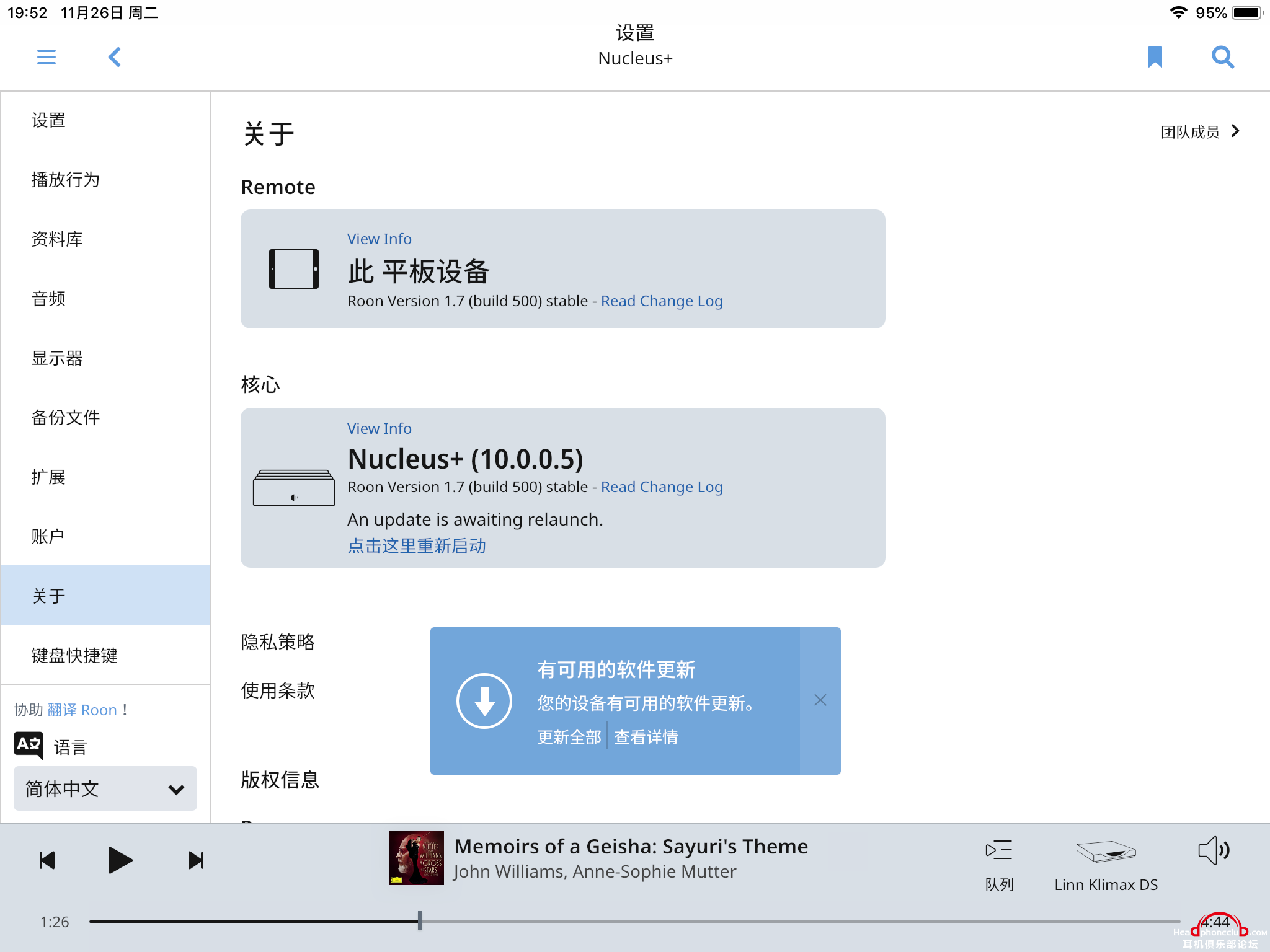This screenshot has height=952, width=1270.
Task: Seek on the track progress slider
Action: click(x=634, y=922)
